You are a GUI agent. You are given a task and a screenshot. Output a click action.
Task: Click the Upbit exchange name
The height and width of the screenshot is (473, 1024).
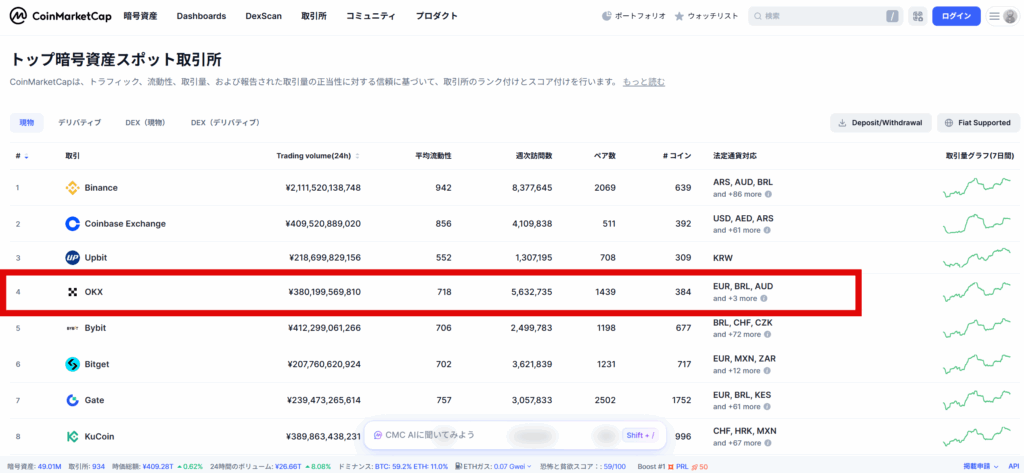tap(96, 258)
